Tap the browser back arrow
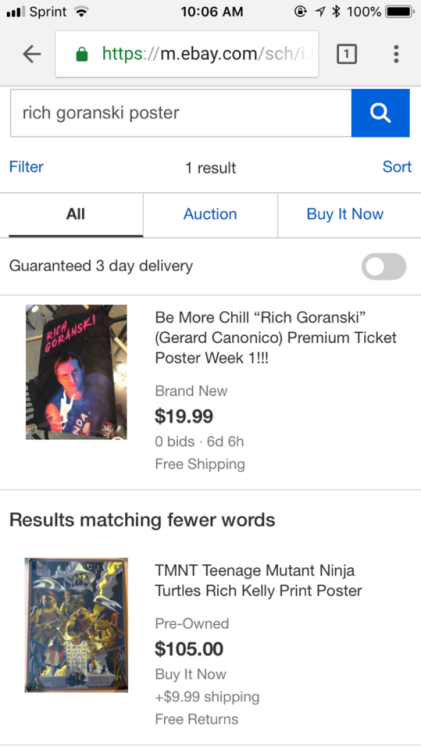This screenshot has width=421, height=750. point(32,54)
